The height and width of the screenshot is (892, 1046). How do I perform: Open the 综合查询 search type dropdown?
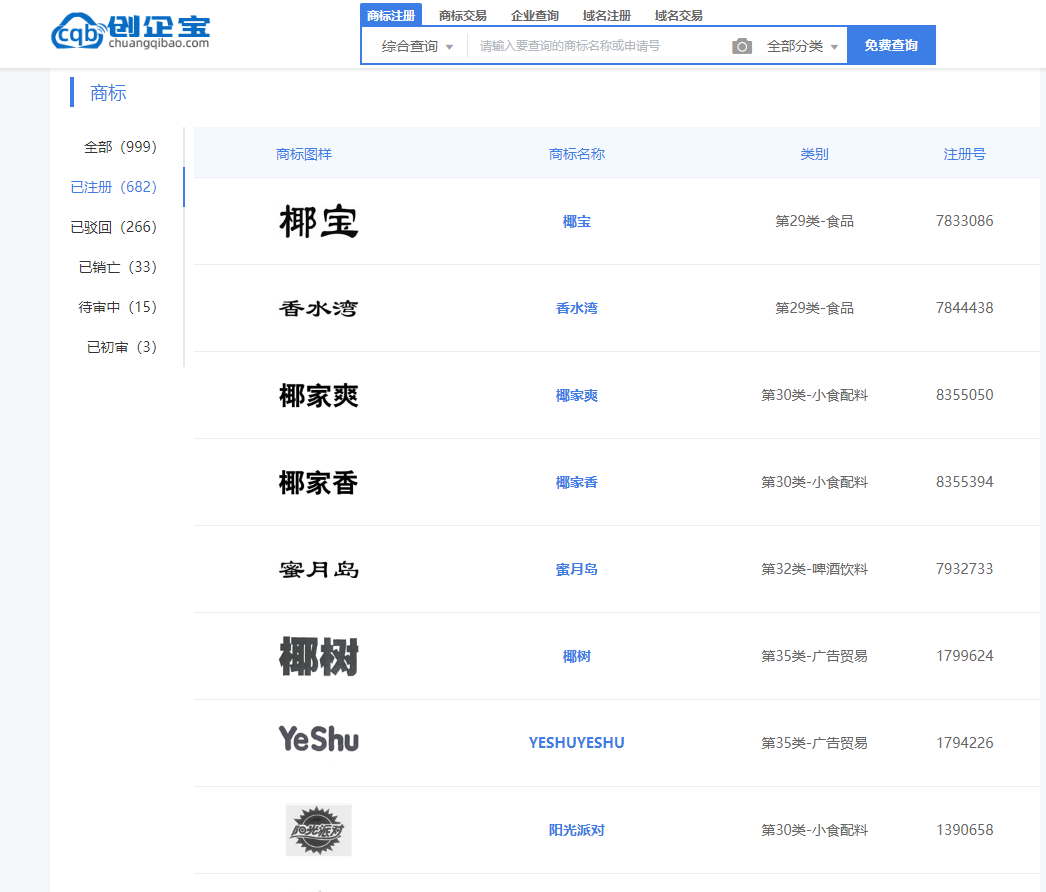pos(417,46)
